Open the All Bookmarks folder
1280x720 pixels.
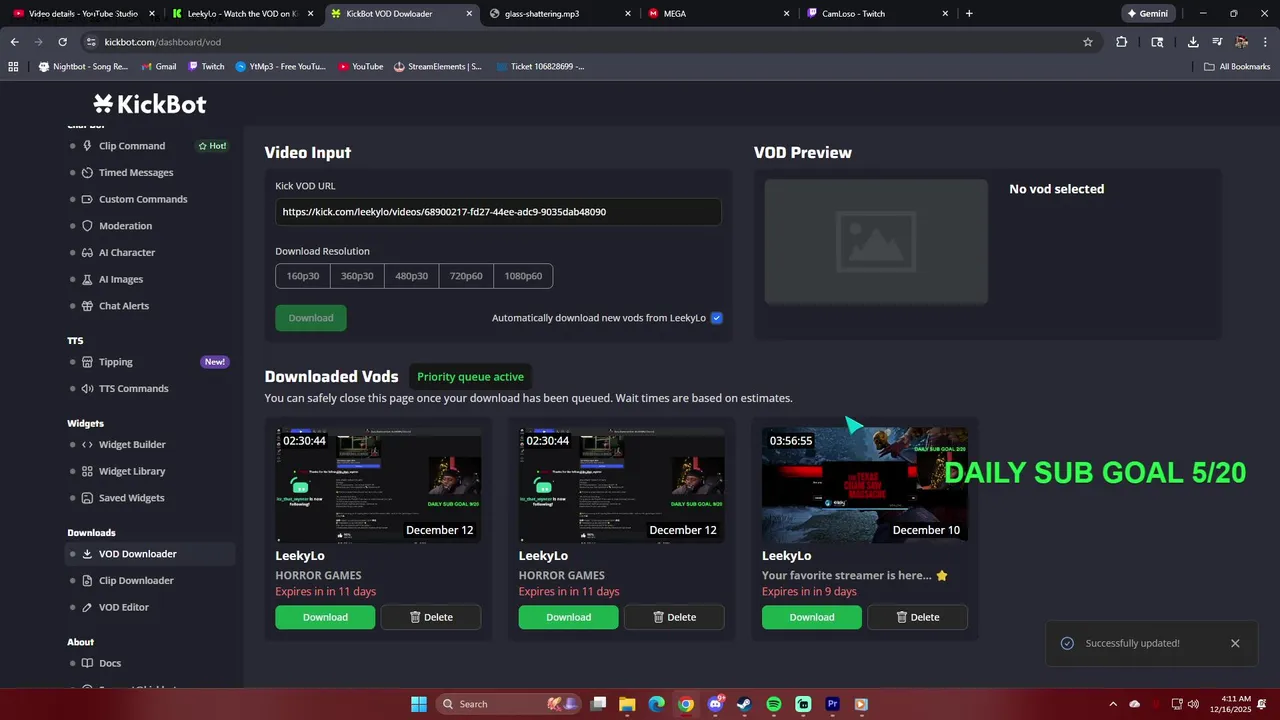pyautogui.click(x=1237, y=67)
